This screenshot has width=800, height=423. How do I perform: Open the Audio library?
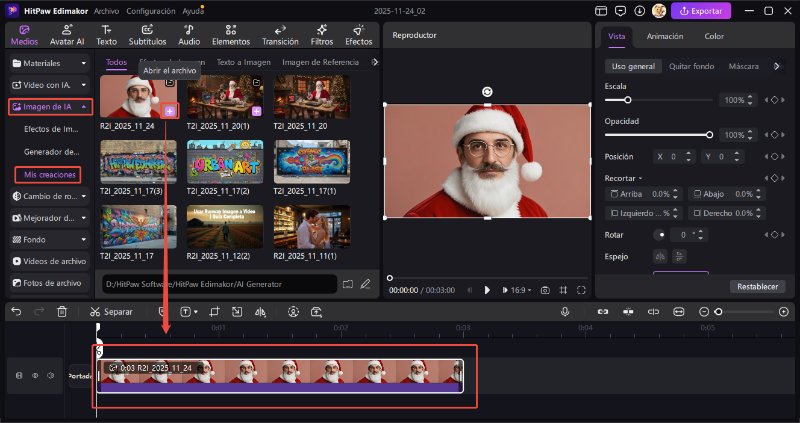point(189,35)
